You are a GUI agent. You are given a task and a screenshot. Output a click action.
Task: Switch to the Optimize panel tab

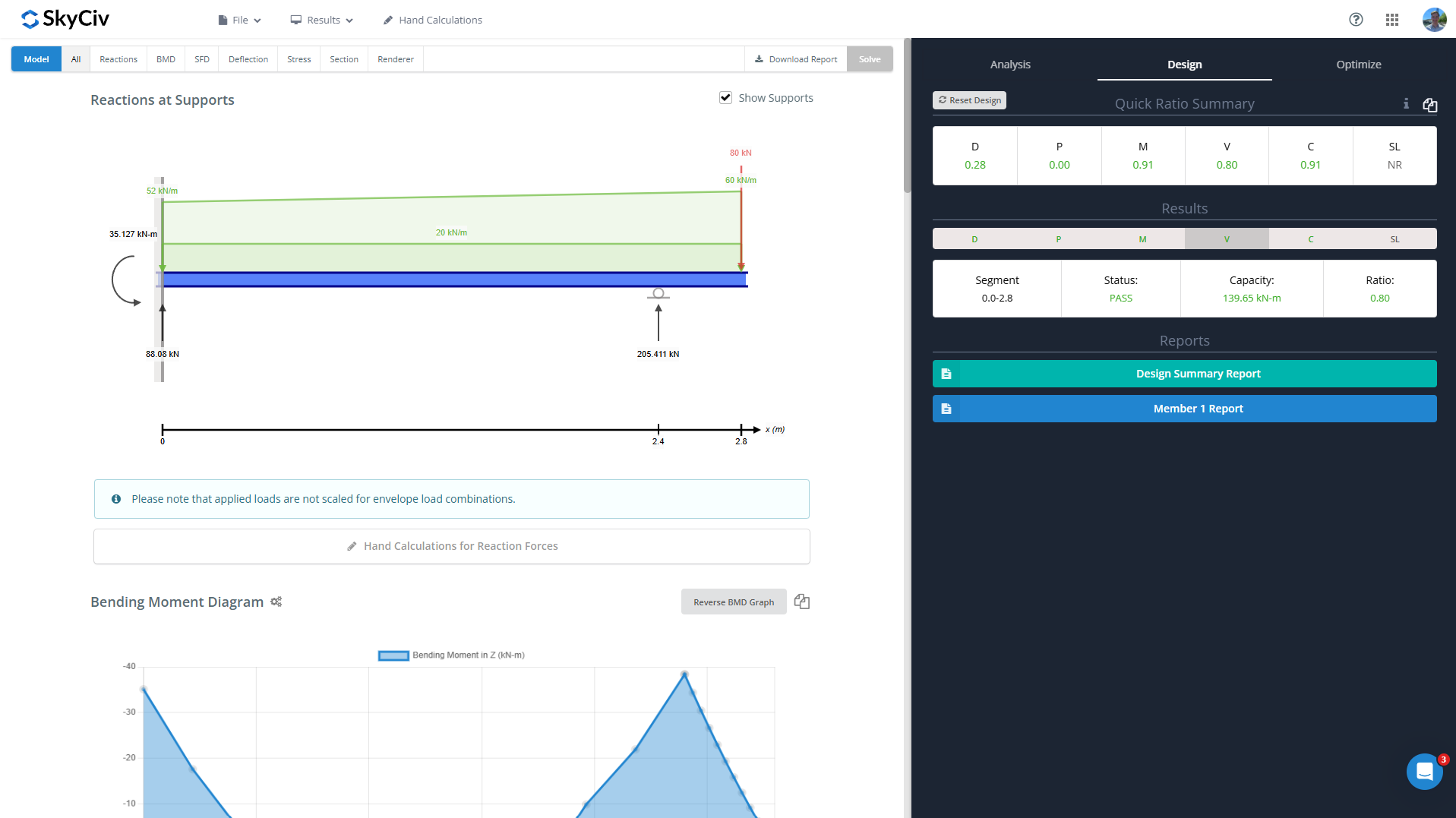pos(1359,65)
